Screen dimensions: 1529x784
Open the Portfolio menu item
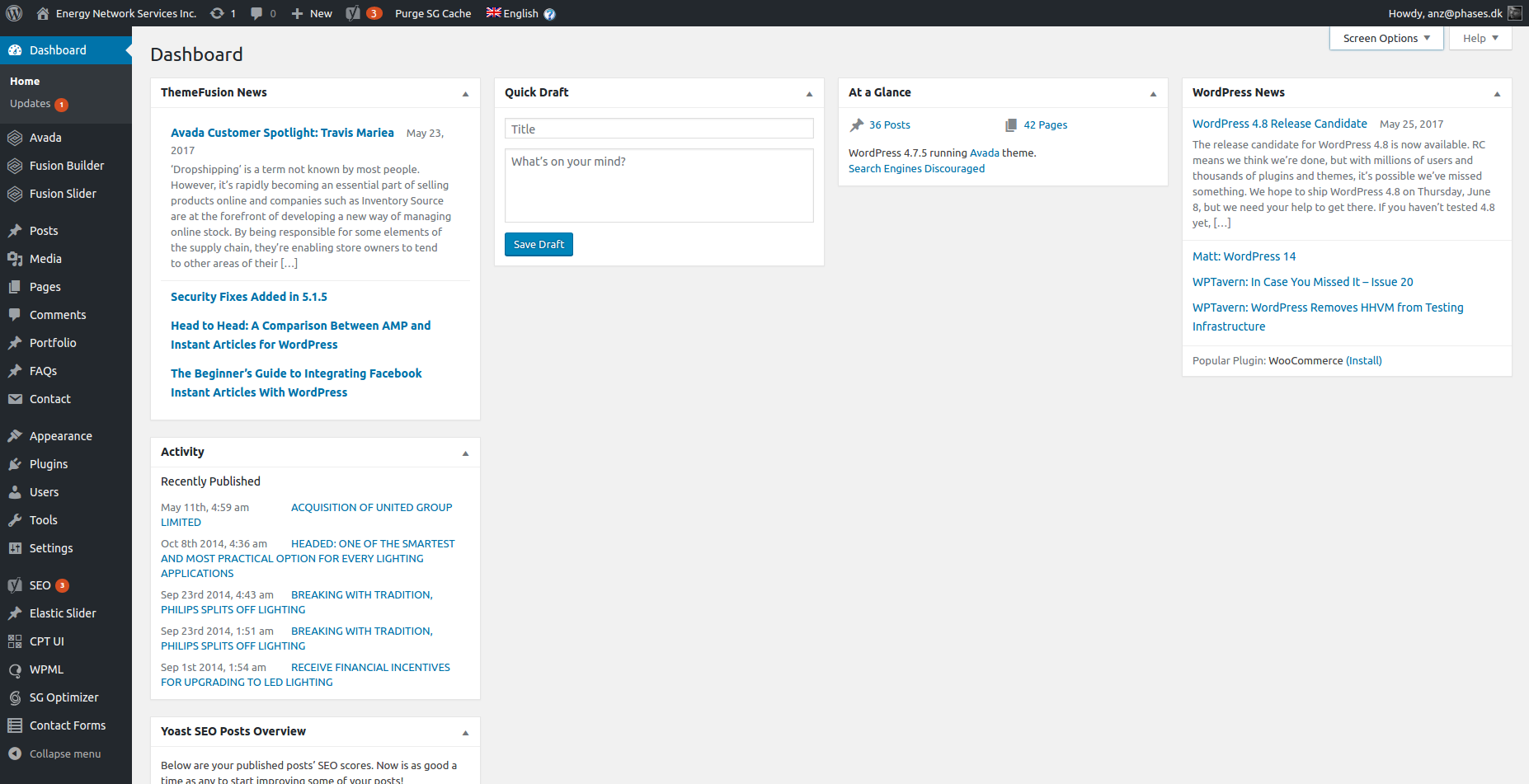(66, 343)
